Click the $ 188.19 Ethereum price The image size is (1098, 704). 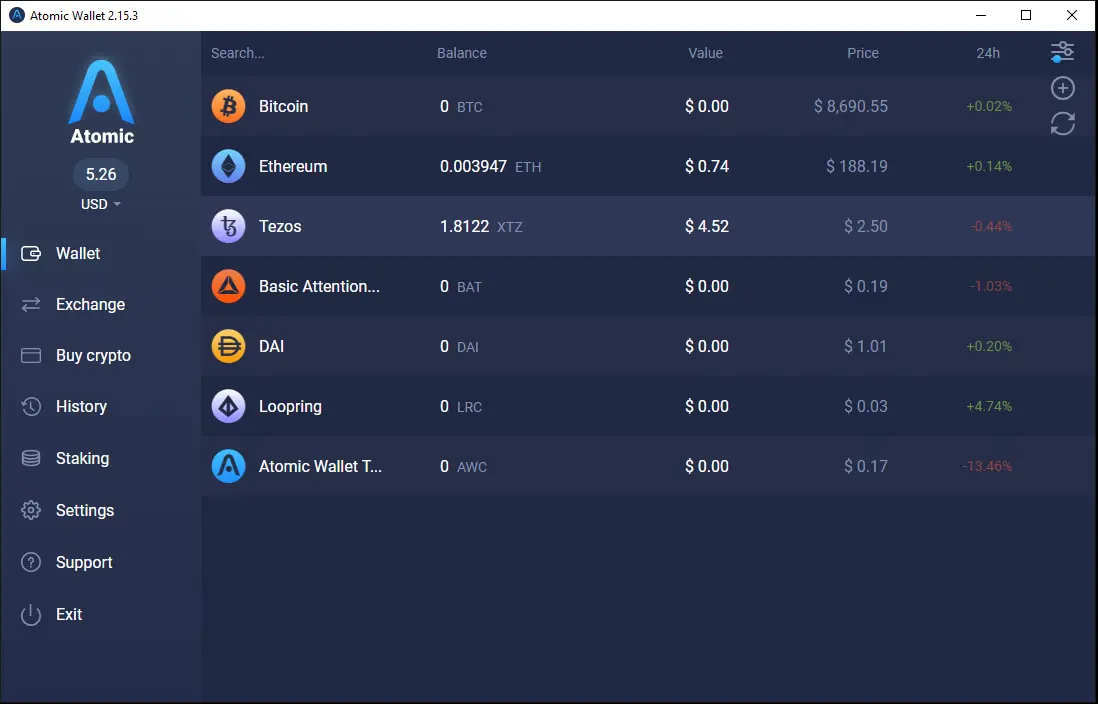point(856,167)
